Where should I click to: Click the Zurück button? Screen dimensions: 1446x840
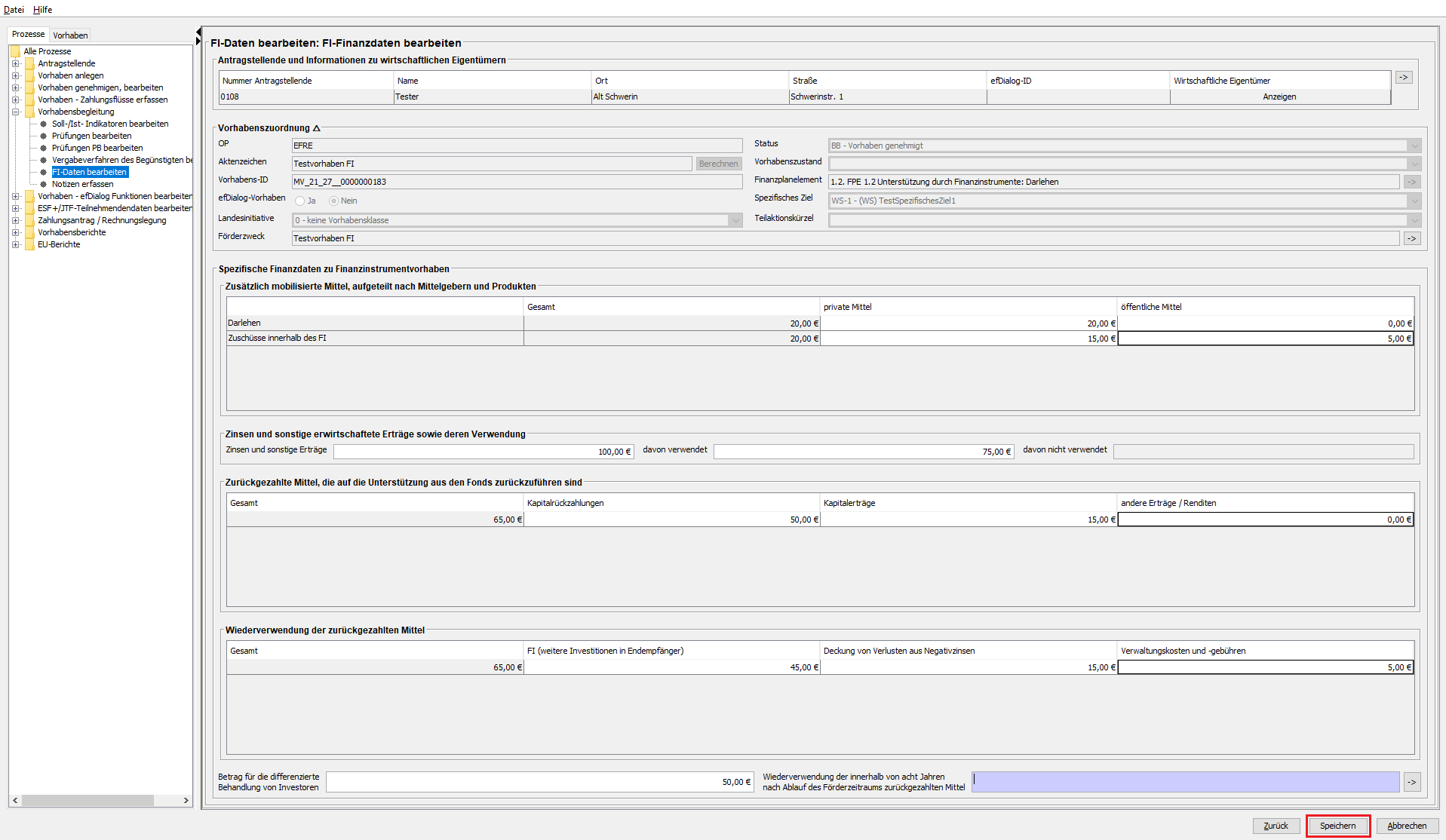point(1276,826)
